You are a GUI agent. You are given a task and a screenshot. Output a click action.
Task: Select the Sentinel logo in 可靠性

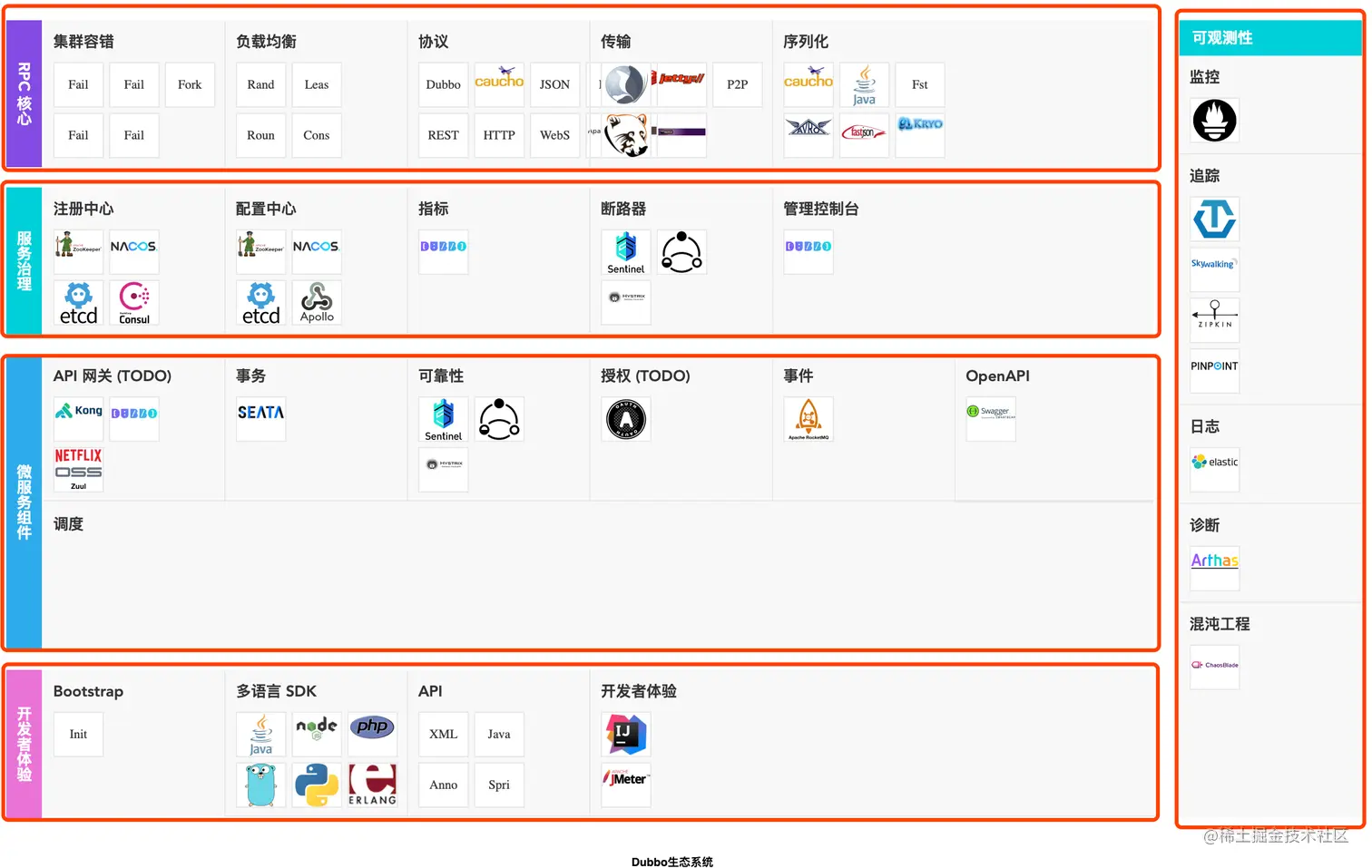444,419
